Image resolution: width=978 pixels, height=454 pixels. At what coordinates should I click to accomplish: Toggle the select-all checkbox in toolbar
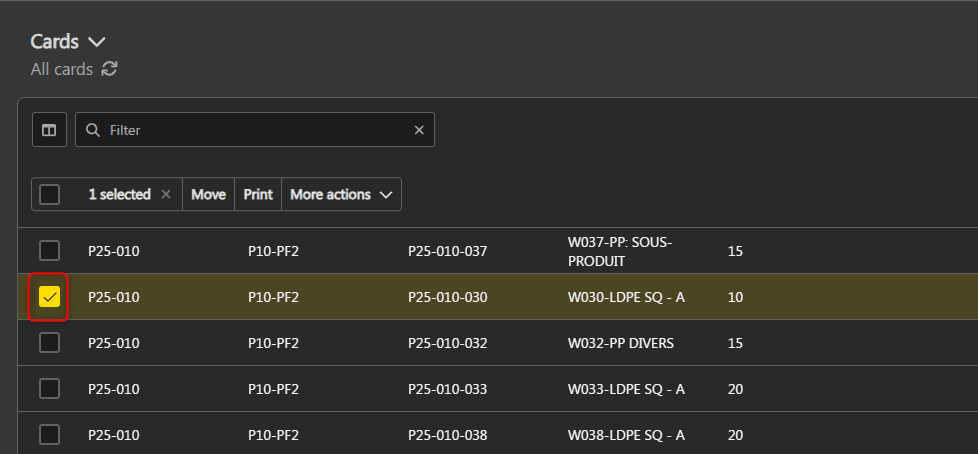tap(50, 195)
